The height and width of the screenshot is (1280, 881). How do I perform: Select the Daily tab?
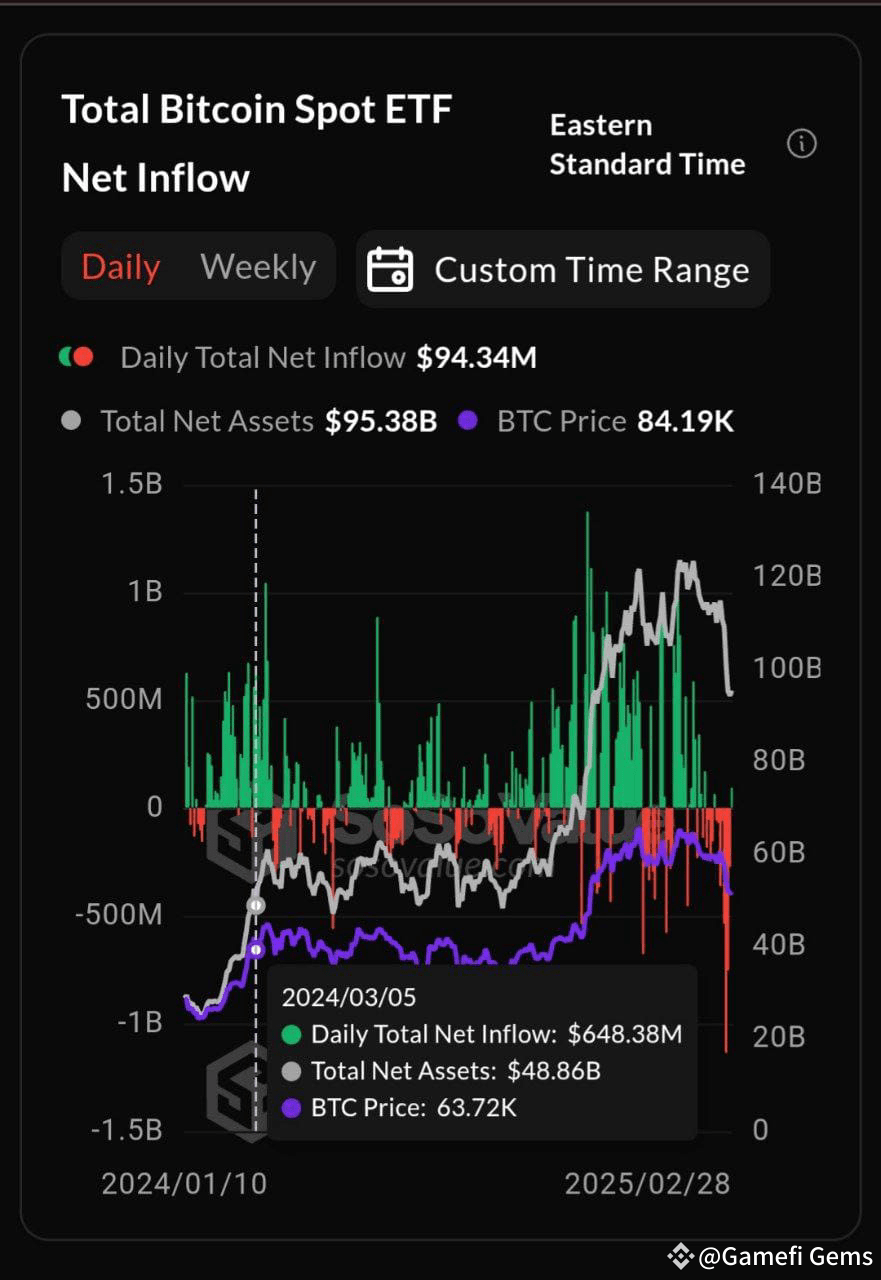120,266
